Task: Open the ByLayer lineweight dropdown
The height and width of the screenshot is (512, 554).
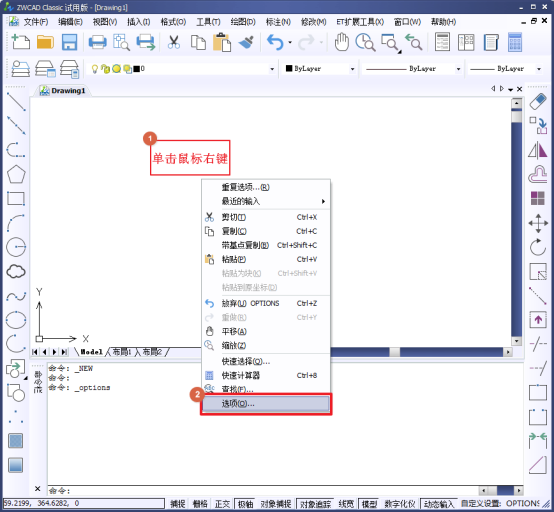Action: coord(539,69)
